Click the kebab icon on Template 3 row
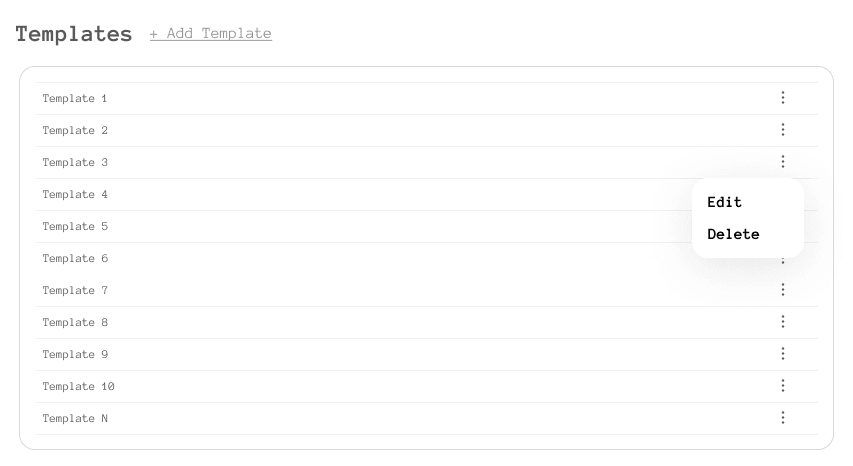Image resolution: width=853 pixels, height=466 pixels. (x=783, y=162)
